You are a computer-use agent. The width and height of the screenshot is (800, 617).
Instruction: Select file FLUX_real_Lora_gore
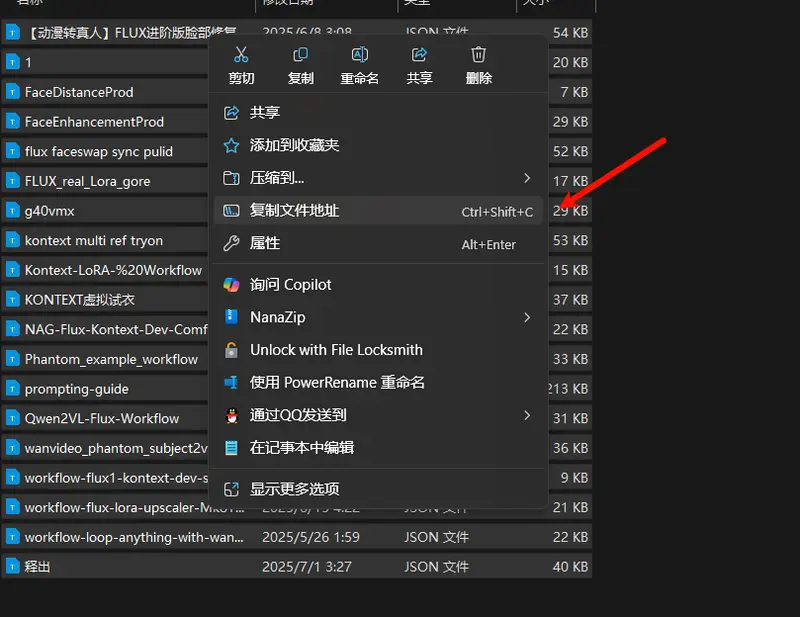coord(87,182)
